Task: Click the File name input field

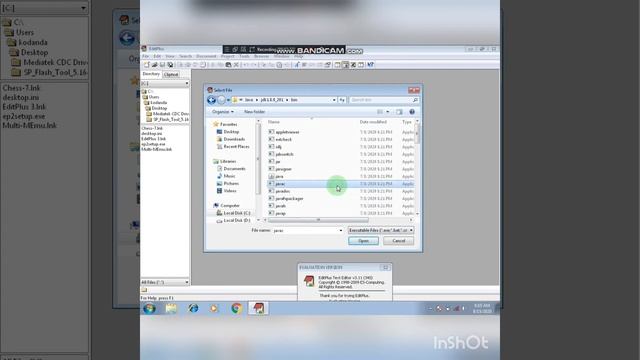Action: [305, 230]
